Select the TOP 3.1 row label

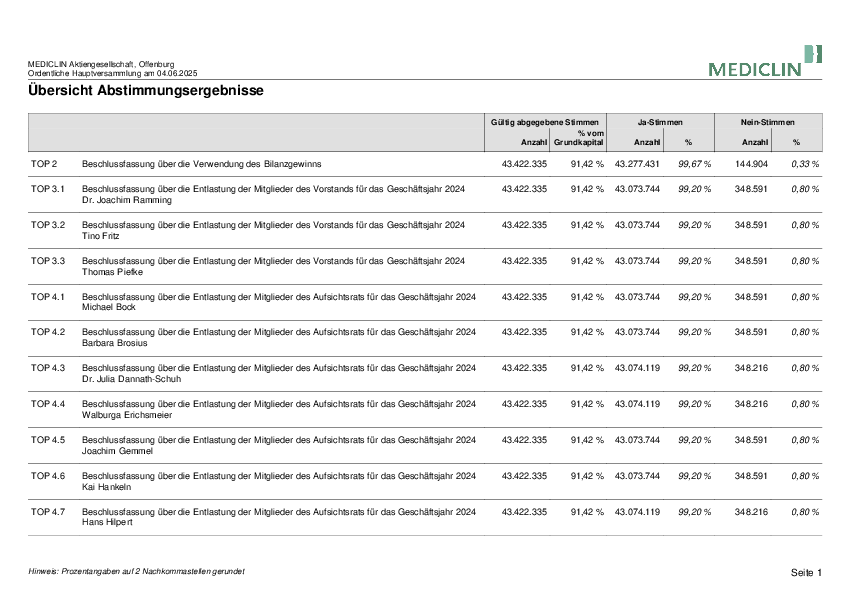[48, 189]
